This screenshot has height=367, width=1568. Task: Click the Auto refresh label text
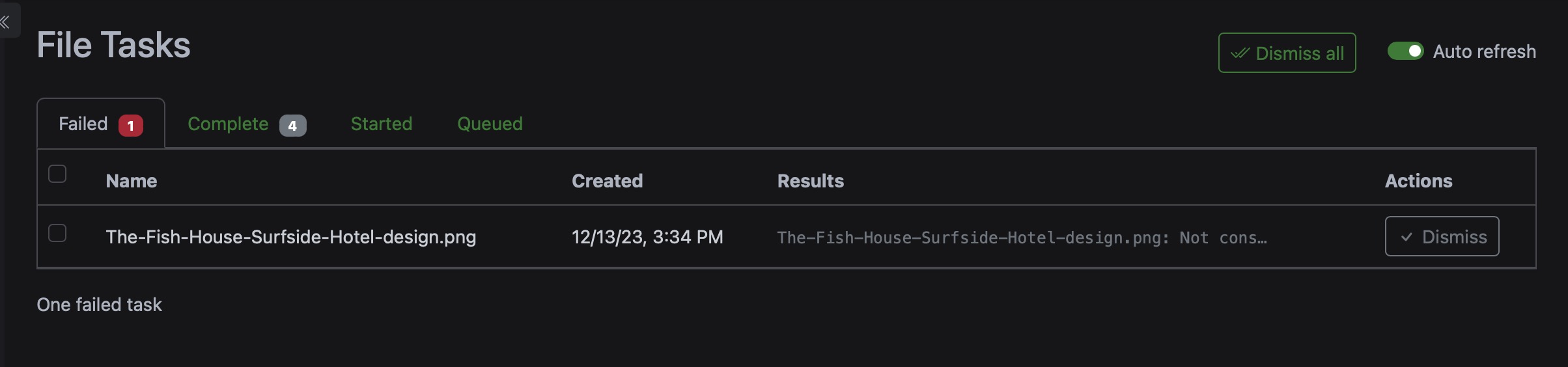pos(1484,51)
